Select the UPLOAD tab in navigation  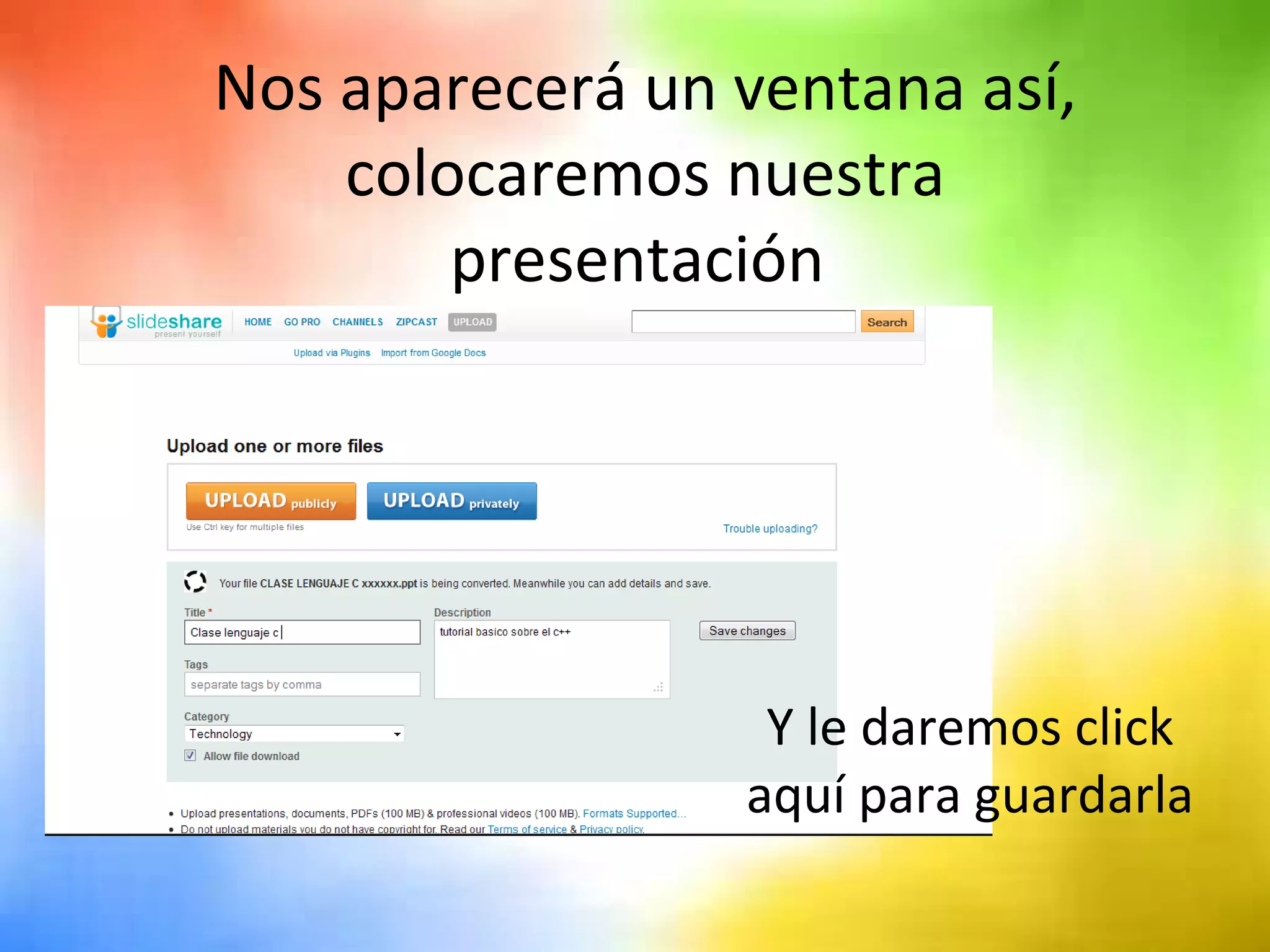473,322
